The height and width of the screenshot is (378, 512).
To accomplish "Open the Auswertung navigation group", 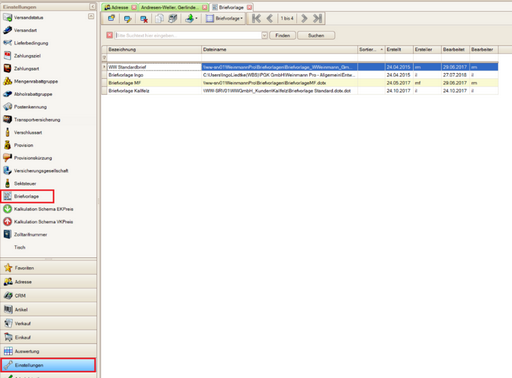I will pos(48,351).
